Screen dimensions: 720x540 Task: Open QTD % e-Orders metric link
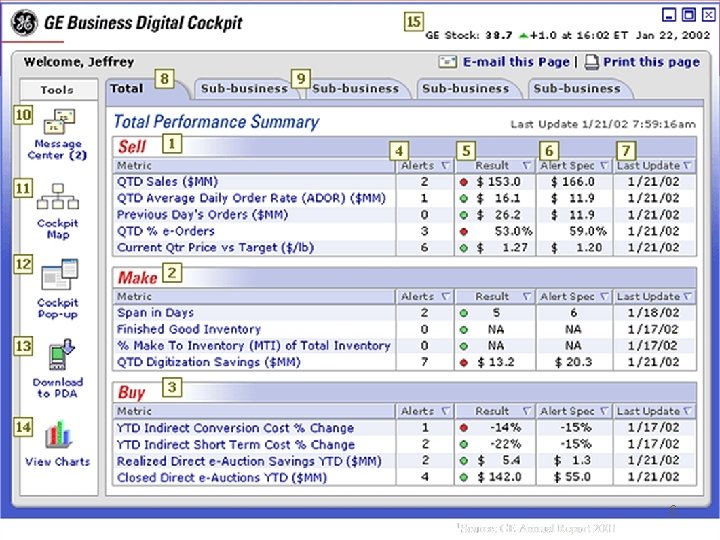[165, 231]
